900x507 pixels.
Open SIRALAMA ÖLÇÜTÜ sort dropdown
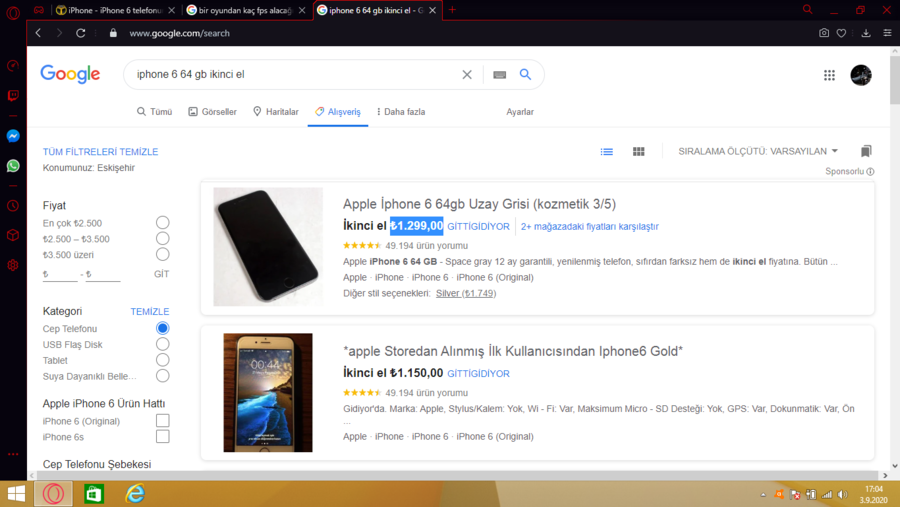coord(758,151)
